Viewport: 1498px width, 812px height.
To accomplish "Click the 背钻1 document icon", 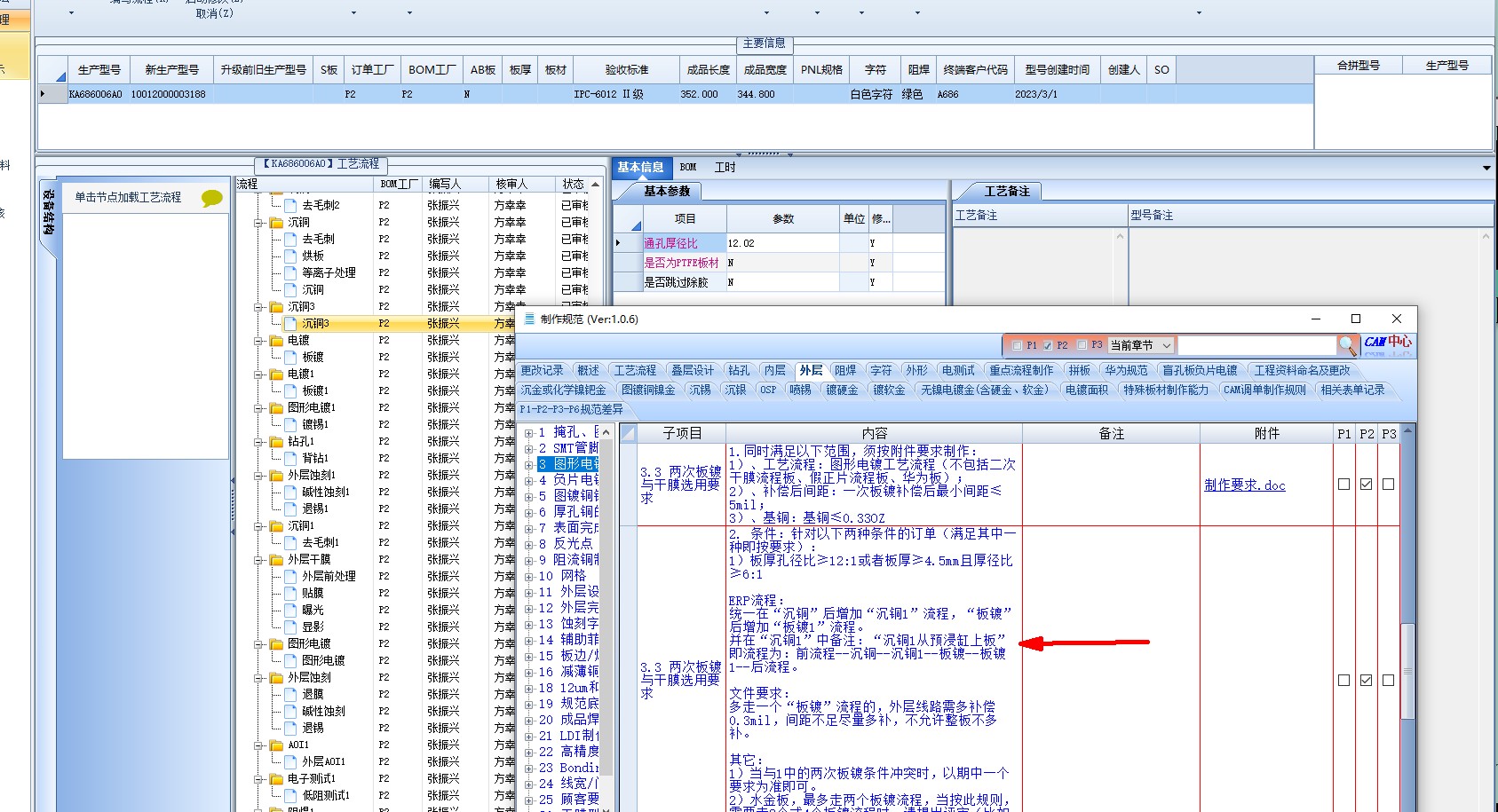I will pos(290,458).
